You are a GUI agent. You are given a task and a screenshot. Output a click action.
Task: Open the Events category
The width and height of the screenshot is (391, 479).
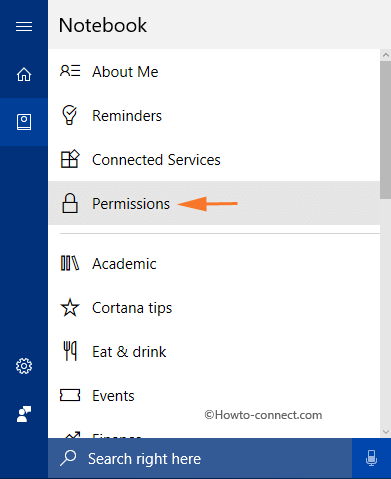tap(214, 395)
